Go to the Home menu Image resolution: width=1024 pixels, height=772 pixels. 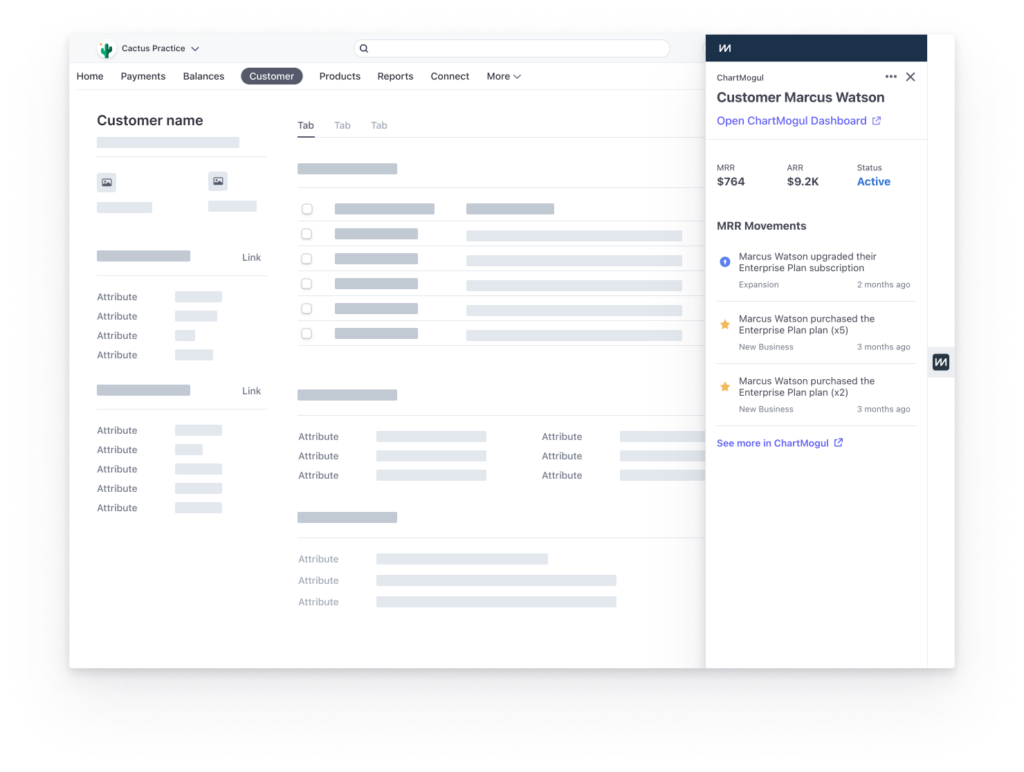(x=90, y=76)
